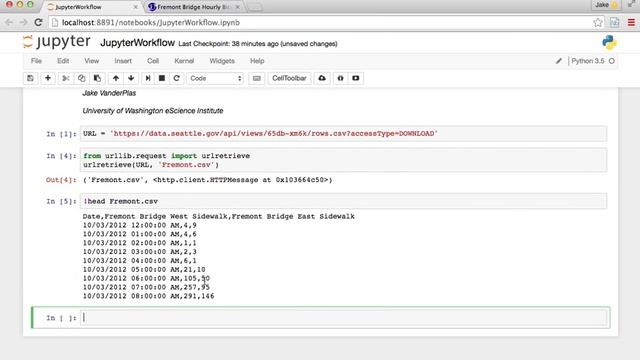The image size is (640, 360).
Task: Switch to the JupyterWorkflow browser tab
Action: click(x=92, y=7)
